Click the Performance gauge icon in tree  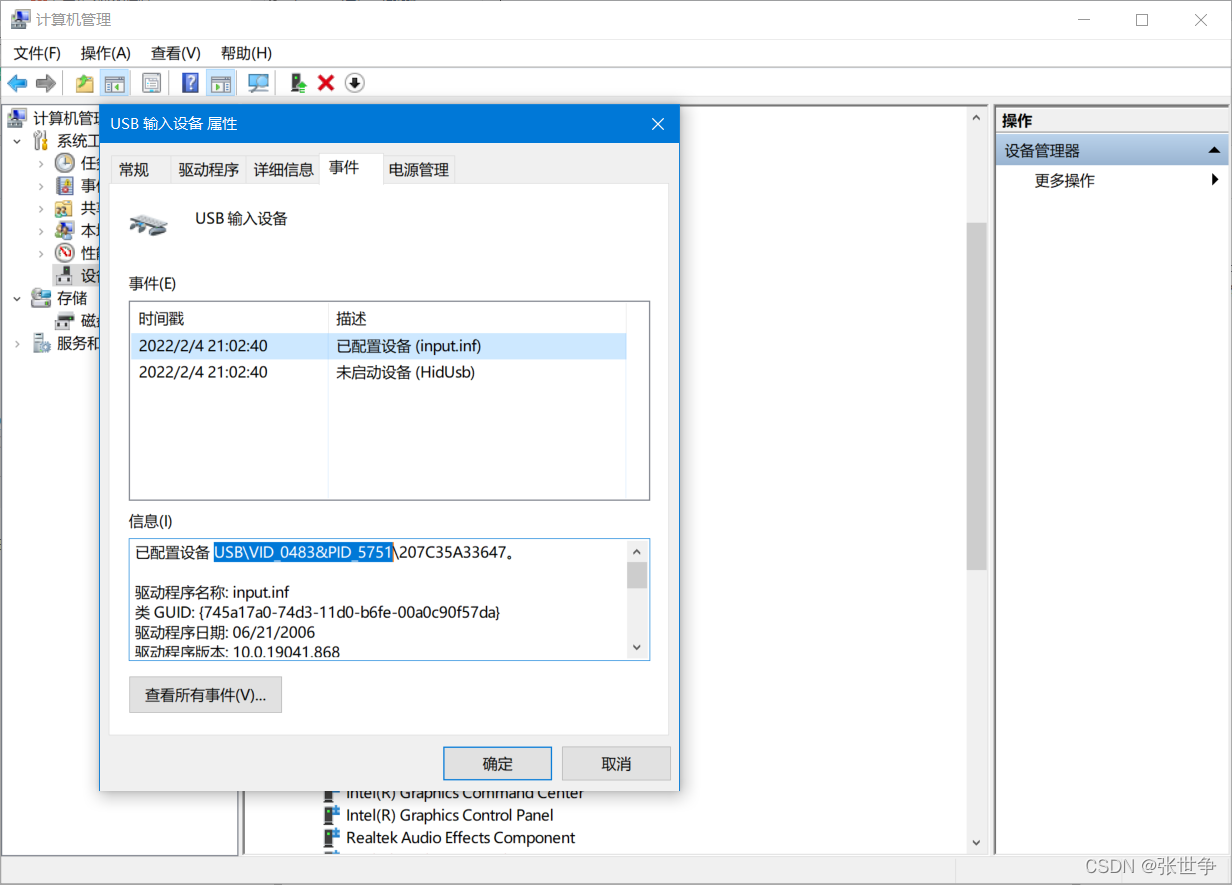(64, 253)
